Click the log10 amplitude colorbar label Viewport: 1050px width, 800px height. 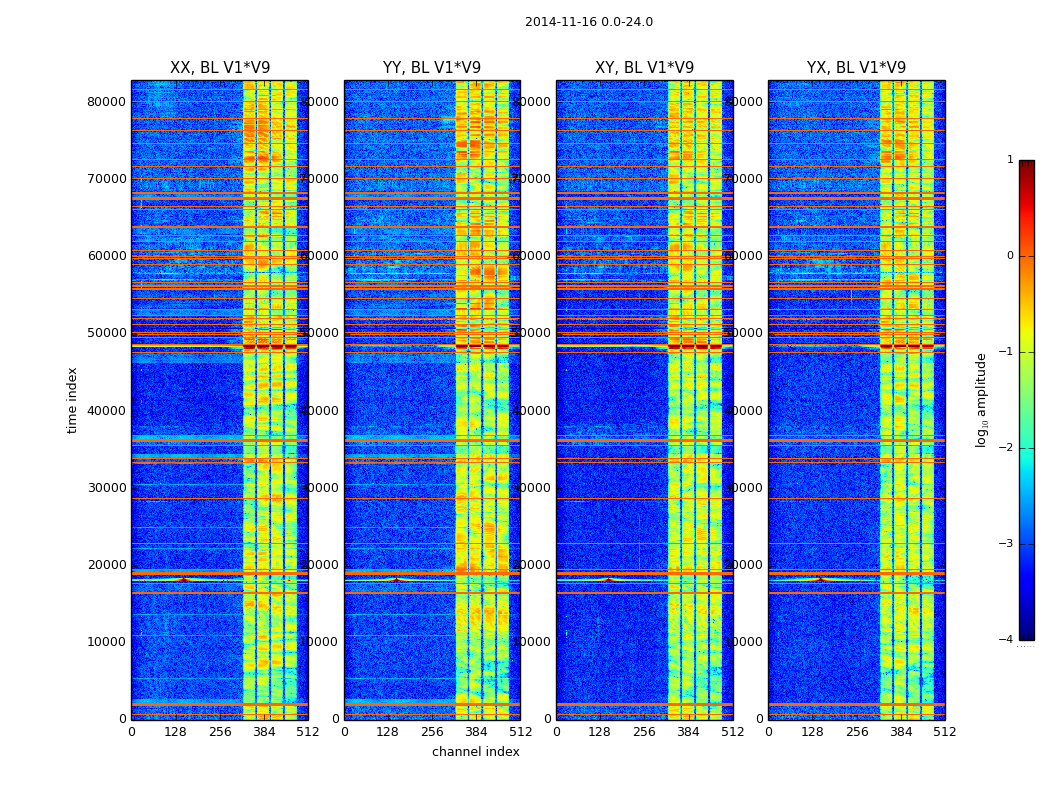point(982,400)
